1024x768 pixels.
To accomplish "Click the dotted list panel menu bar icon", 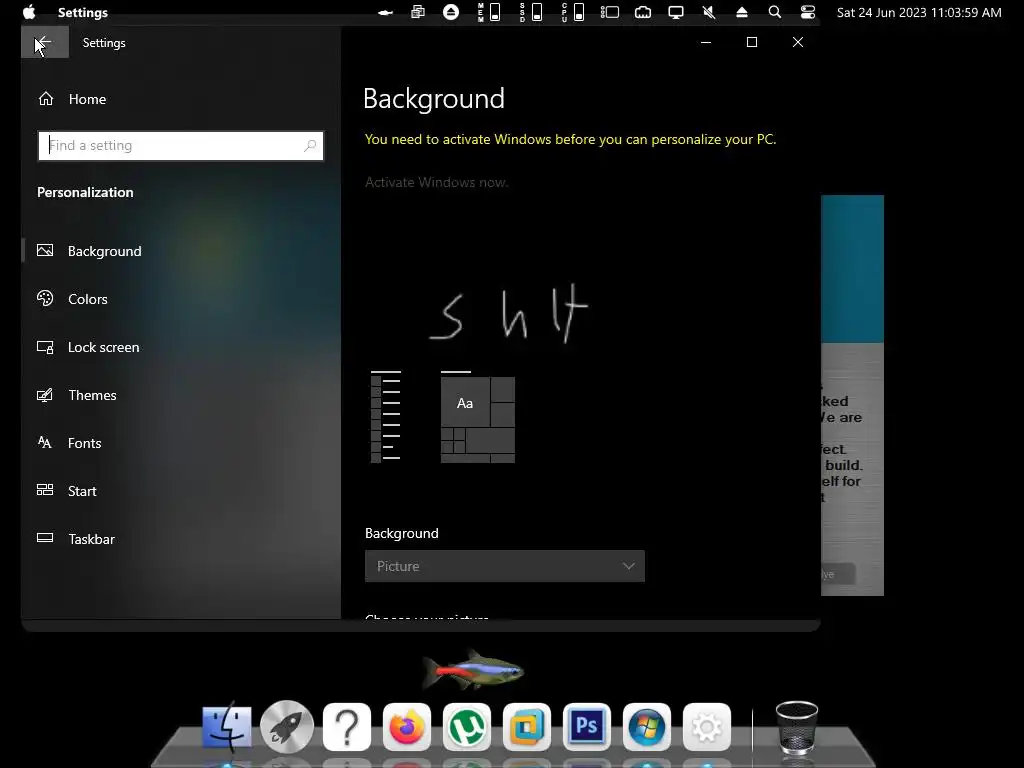I will 610,12.
